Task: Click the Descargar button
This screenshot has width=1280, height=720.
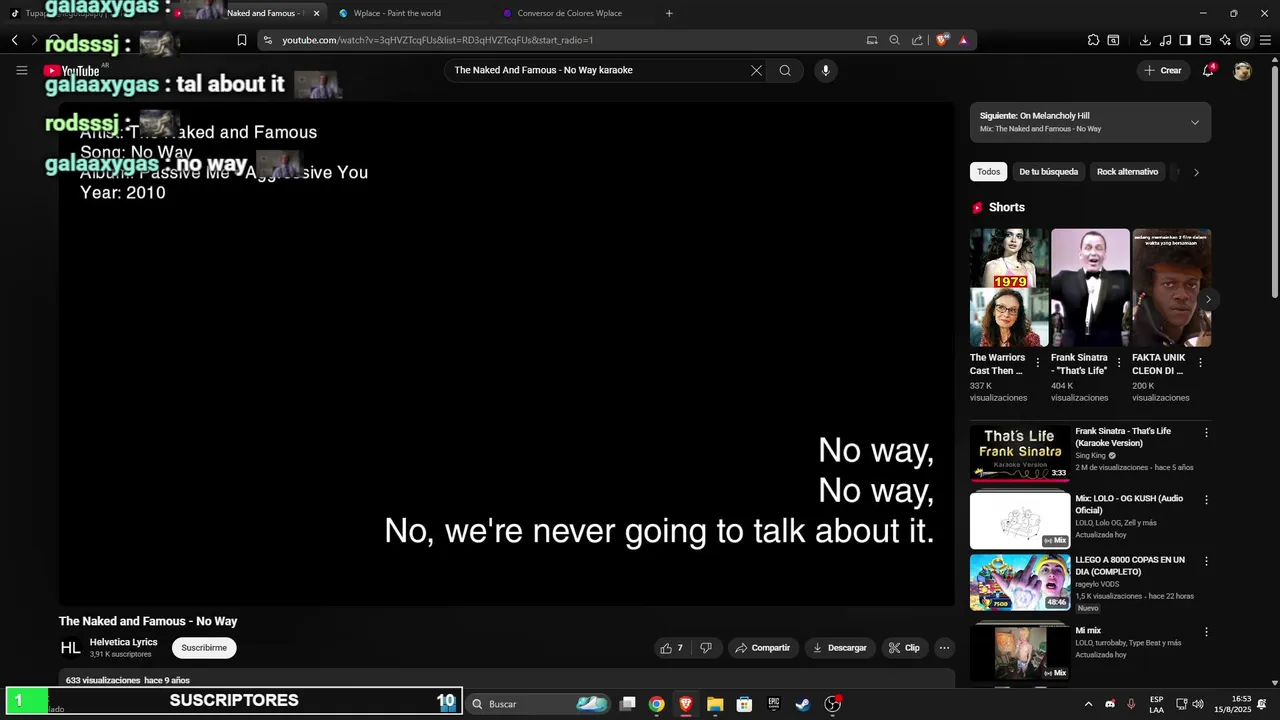Action: (840, 648)
